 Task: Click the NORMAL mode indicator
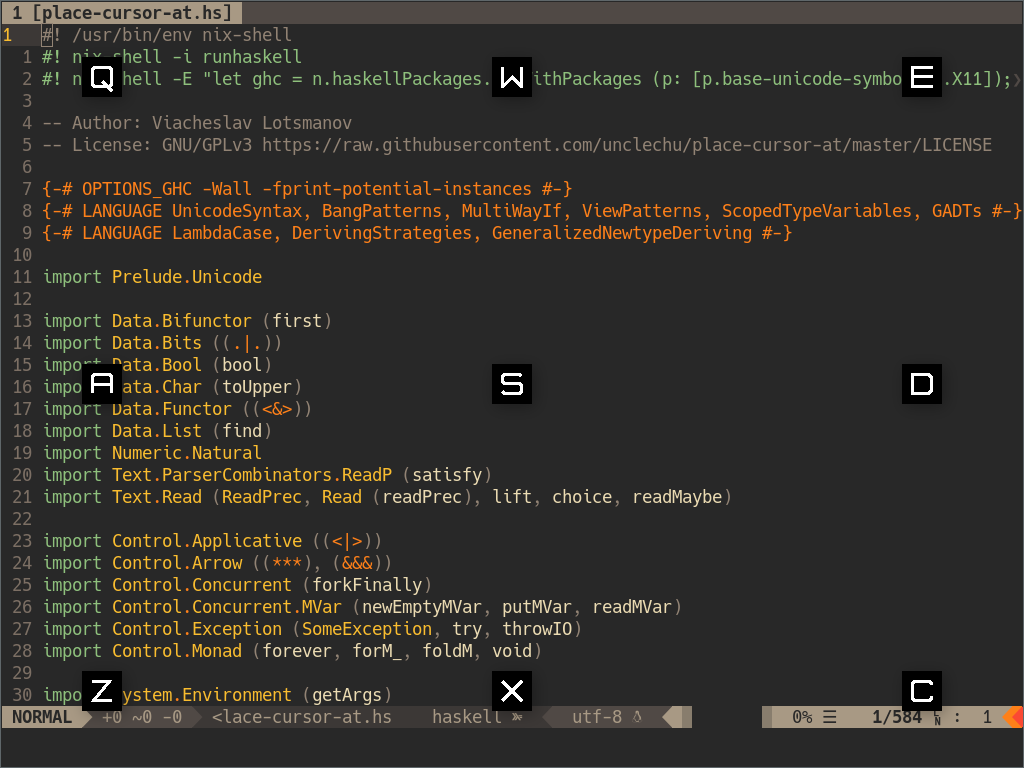42,717
